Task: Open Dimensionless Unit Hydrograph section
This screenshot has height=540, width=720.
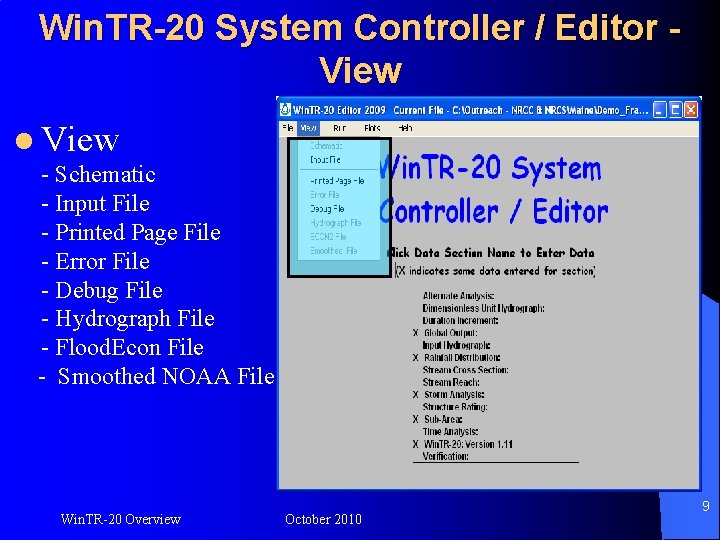Action: (484, 308)
